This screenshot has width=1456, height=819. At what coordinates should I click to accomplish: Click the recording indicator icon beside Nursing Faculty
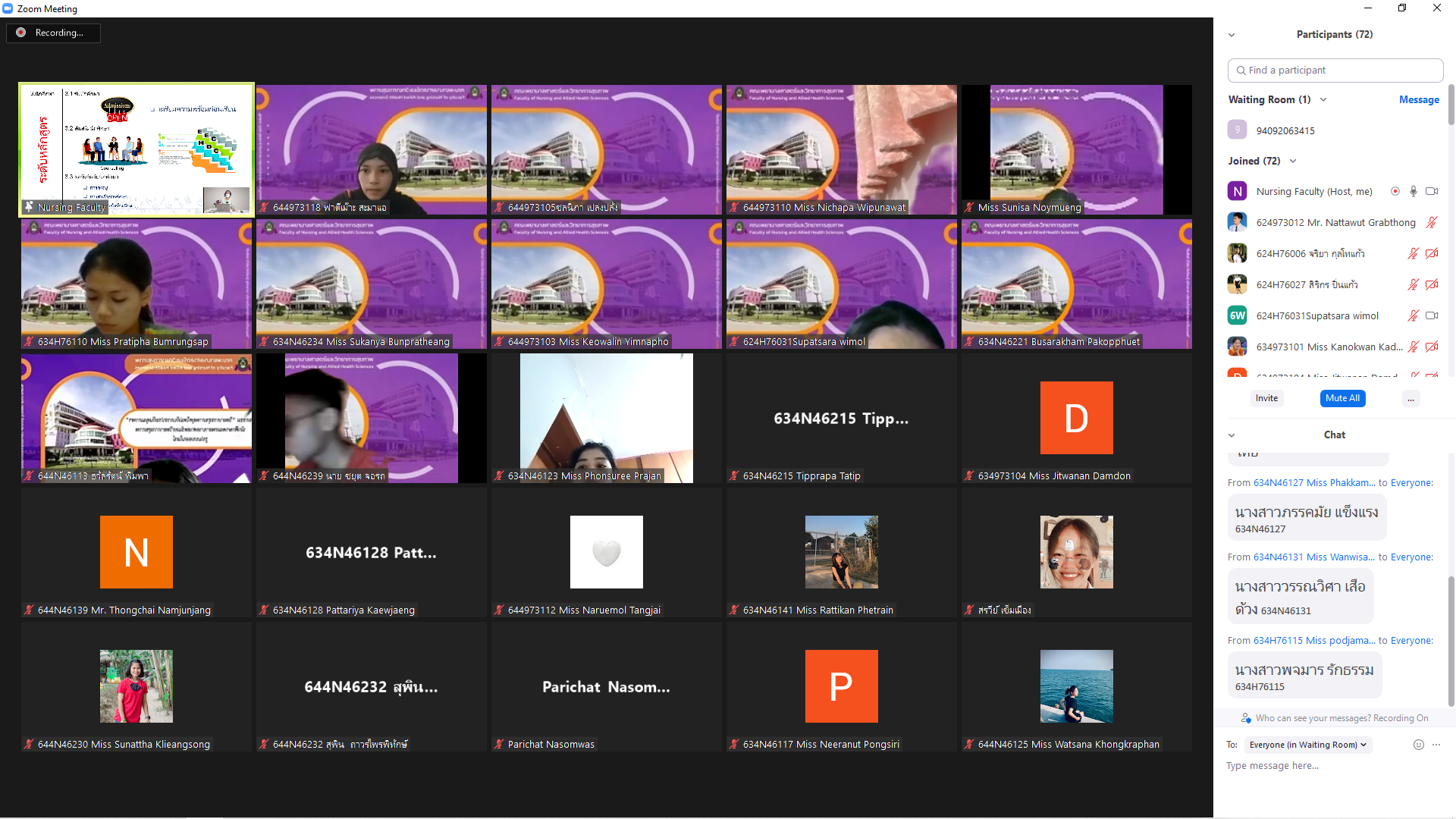coord(1395,192)
